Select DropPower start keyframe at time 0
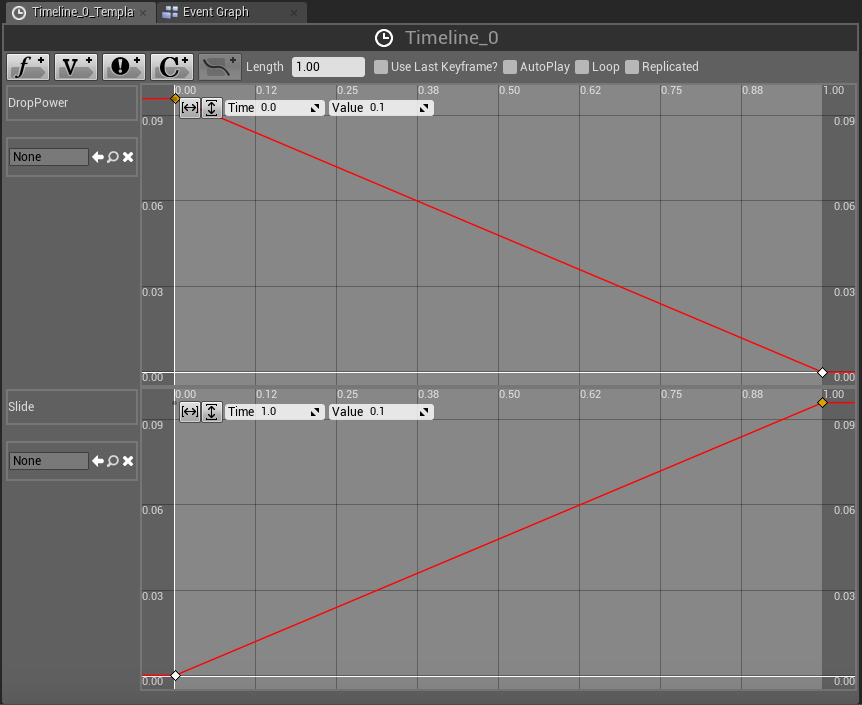The image size is (862, 705). (x=175, y=99)
